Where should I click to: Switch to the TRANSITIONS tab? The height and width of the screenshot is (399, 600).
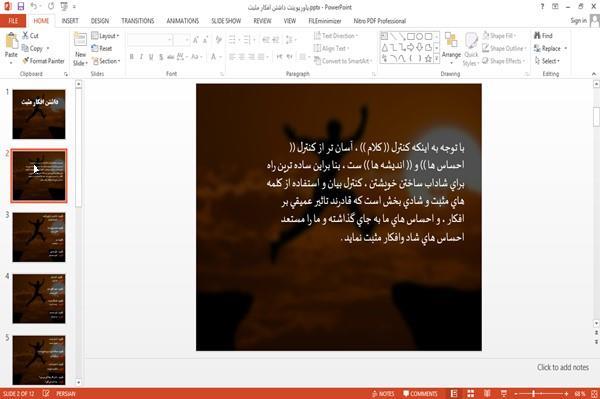(138, 21)
